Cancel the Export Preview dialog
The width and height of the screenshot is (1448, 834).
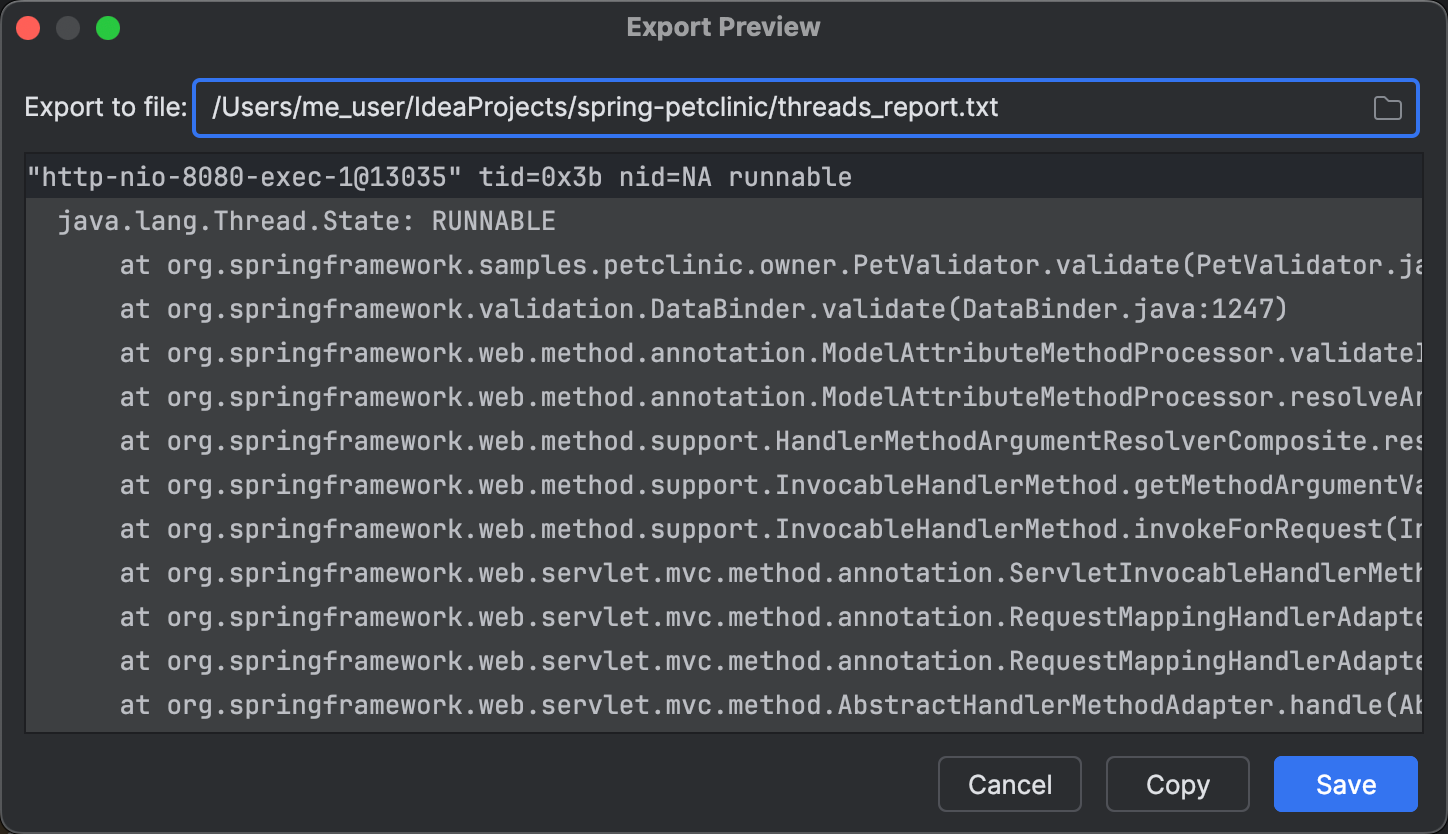pyautogui.click(x=1009, y=784)
